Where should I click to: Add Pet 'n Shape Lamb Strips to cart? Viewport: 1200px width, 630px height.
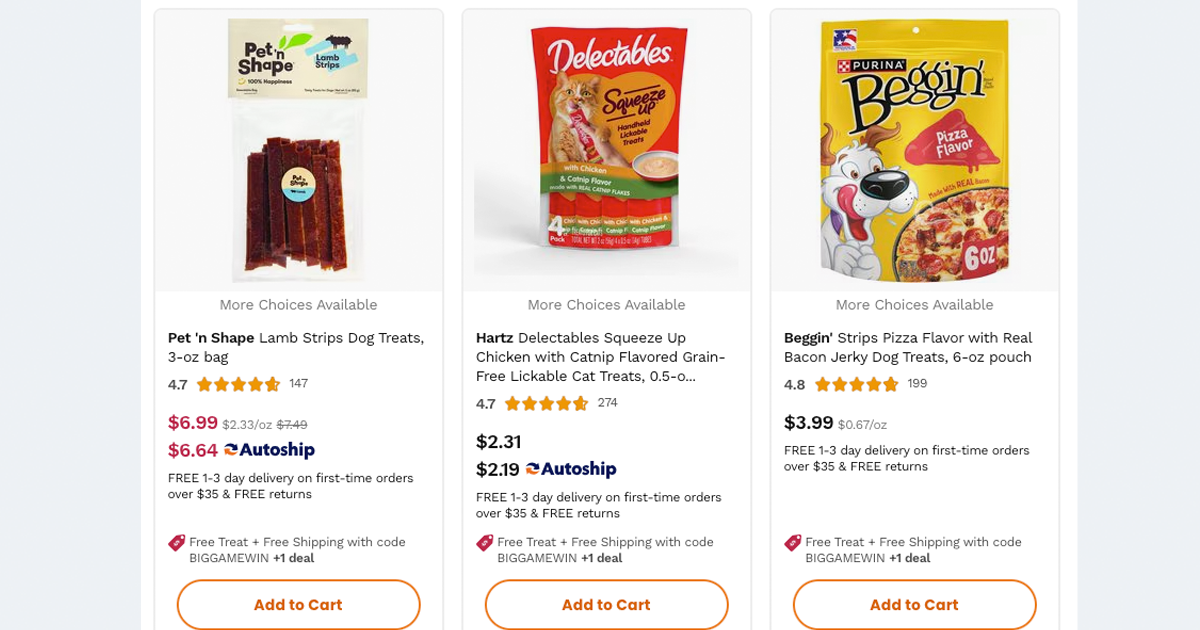click(298, 605)
